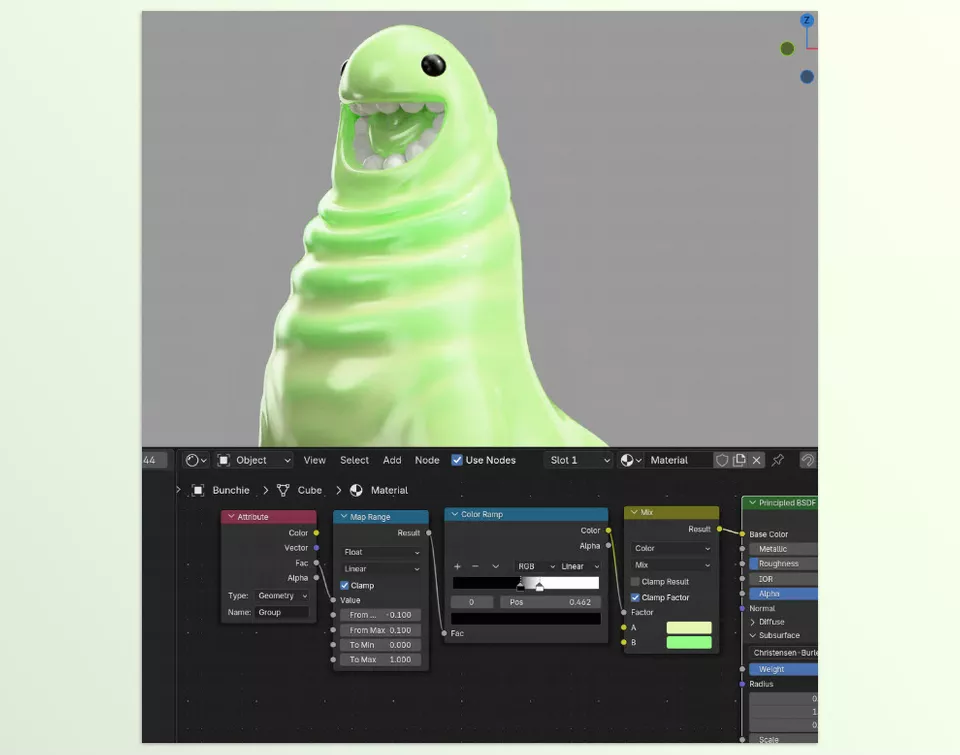Click the Subsurface Weight slider
Viewport: 960px width, 755px height.
783,669
